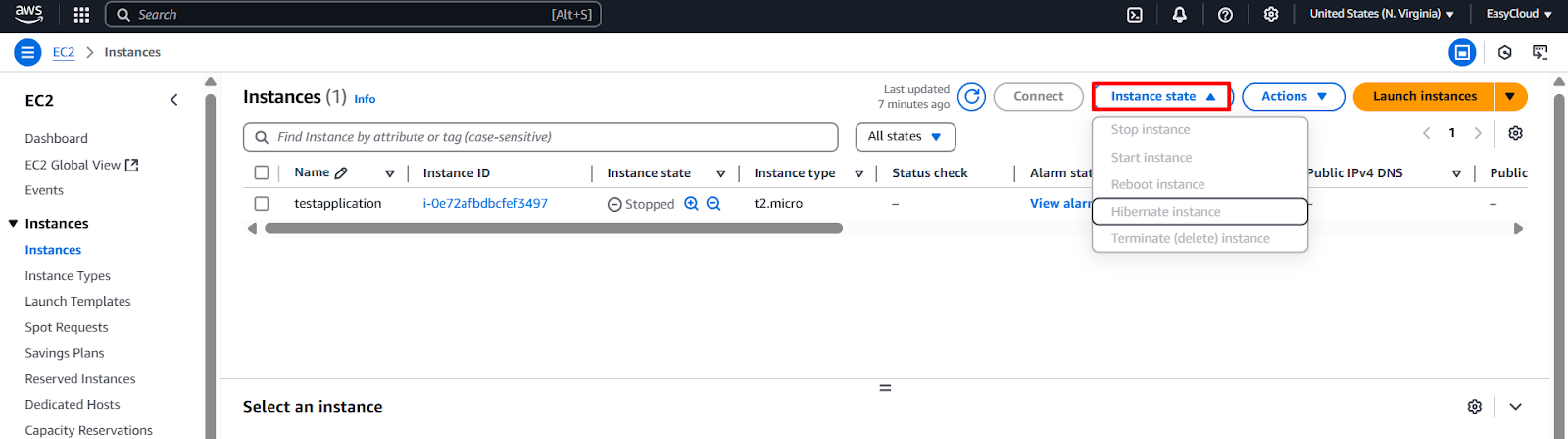Toggle the hamburger navigation menu

27,52
